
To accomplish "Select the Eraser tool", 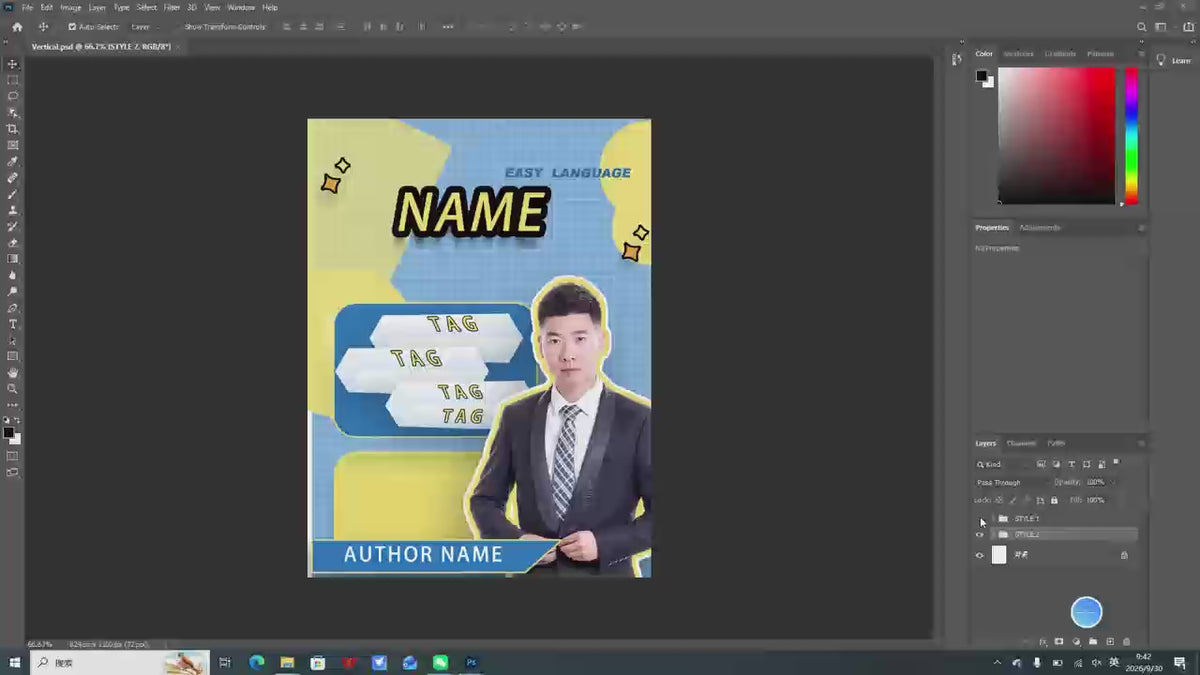I will tap(12, 242).
